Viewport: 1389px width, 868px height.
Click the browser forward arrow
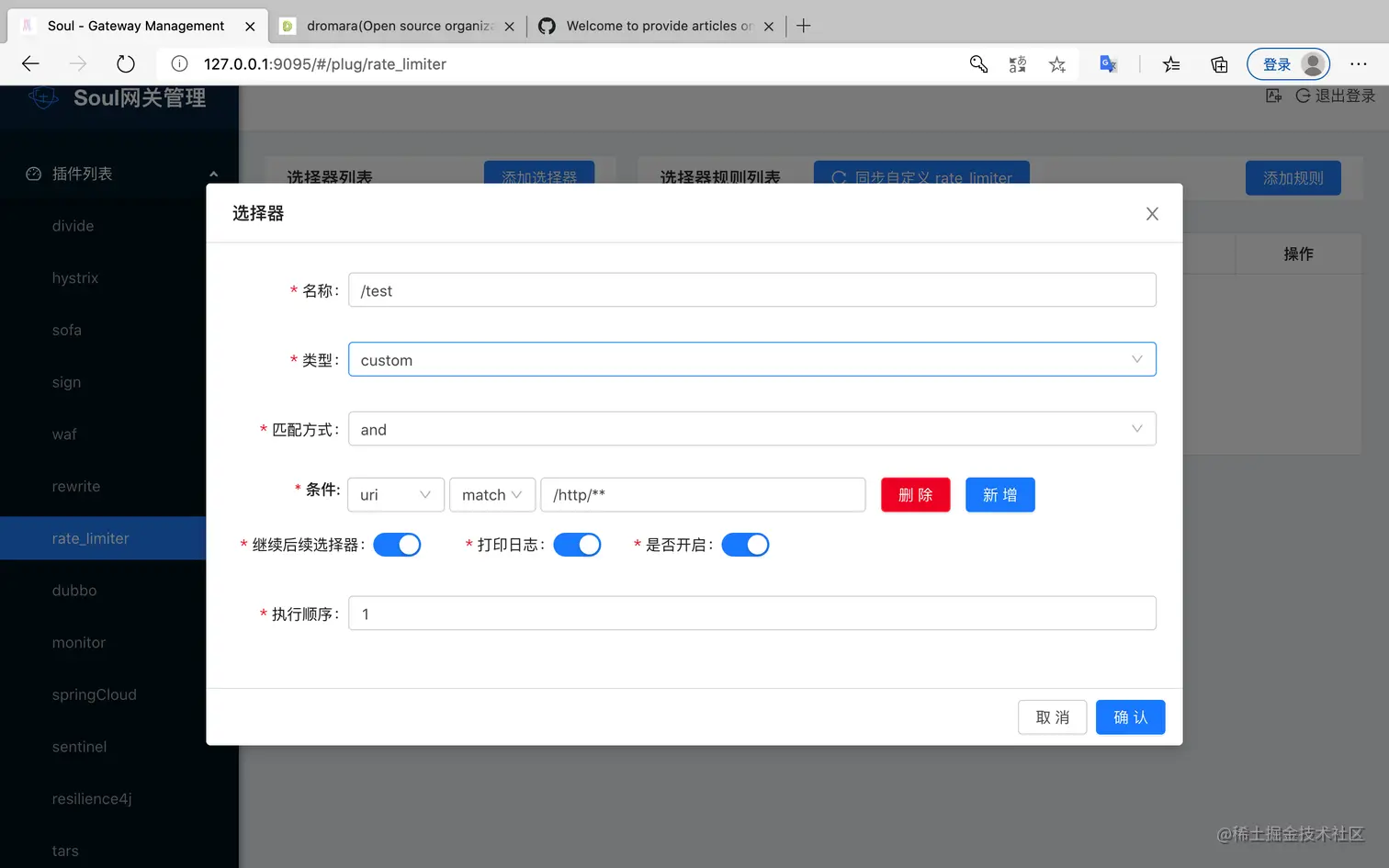click(x=78, y=63)
